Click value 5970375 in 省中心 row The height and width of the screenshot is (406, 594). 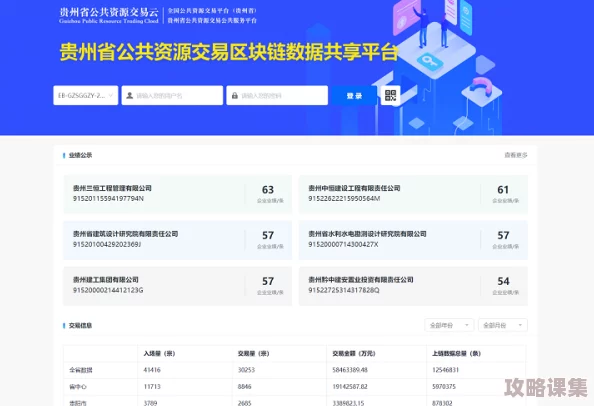[444, 386]
